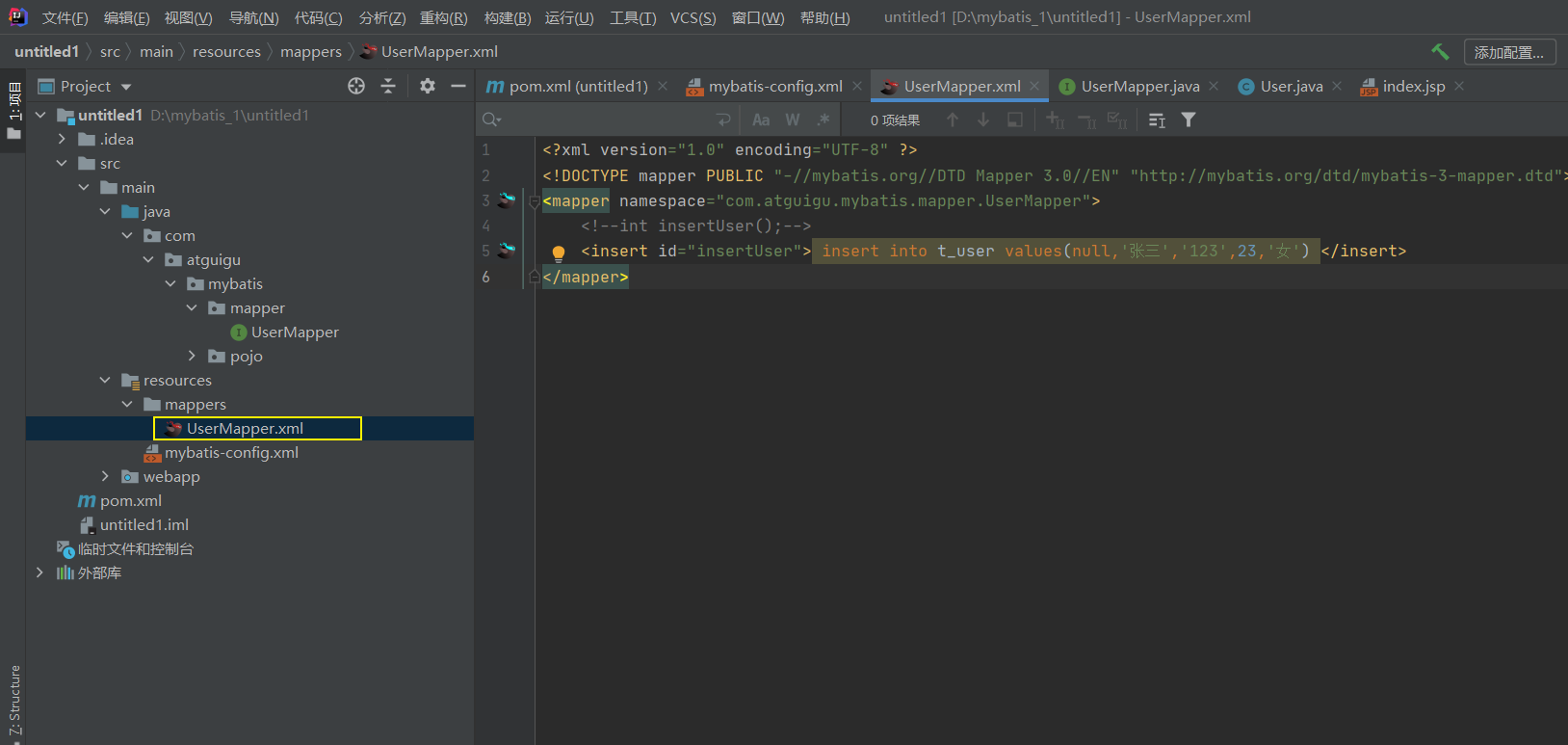Collapse the resources folder
The width and height of the screenshot is (1568, 745).
[105, 380]
